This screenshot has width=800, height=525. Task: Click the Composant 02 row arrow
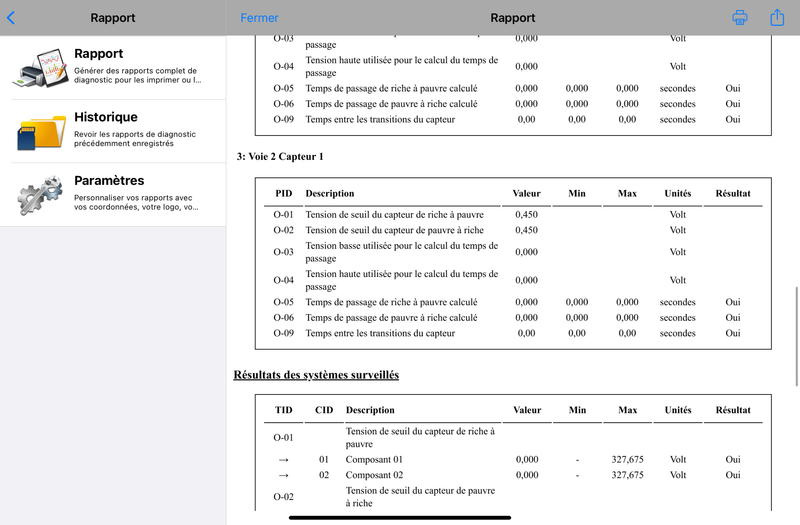pyautogui.click(x=284, y=475)
